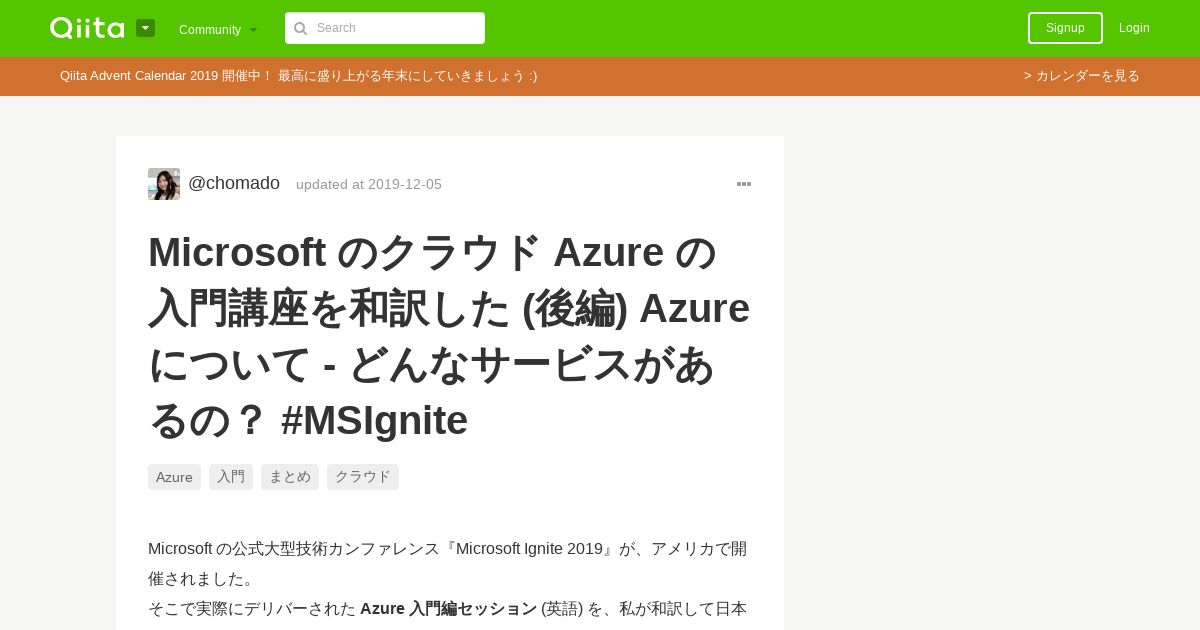Visit the @chomado profile link
The image size is (1200, 630).
tap(234, 183)
